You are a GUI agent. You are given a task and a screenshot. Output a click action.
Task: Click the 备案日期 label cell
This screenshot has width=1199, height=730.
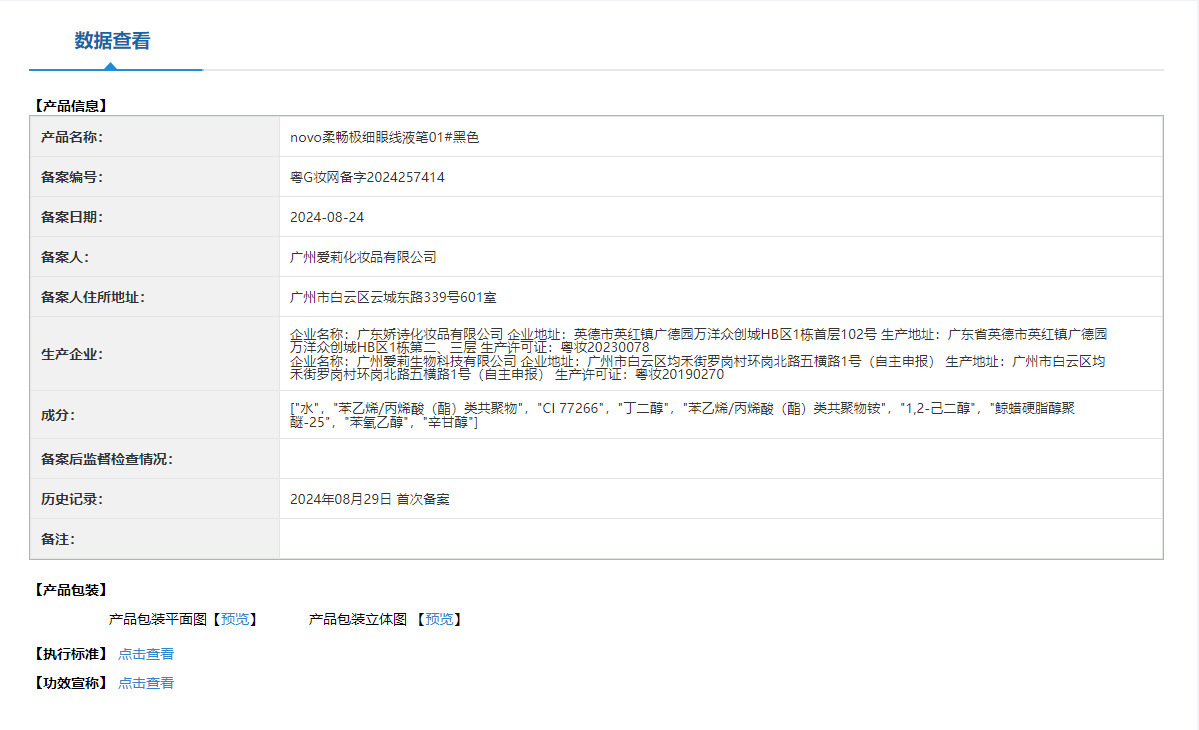click(x=154, y=217)
